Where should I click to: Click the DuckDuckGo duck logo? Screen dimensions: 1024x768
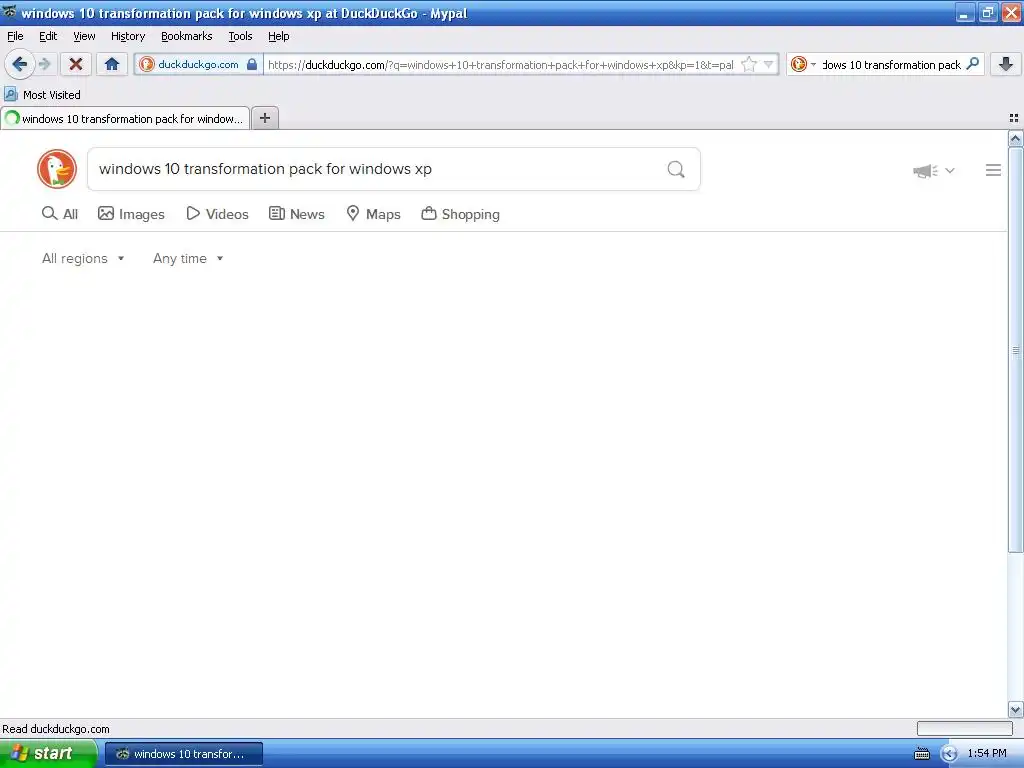pyautogui.click(x=57, y=169)
